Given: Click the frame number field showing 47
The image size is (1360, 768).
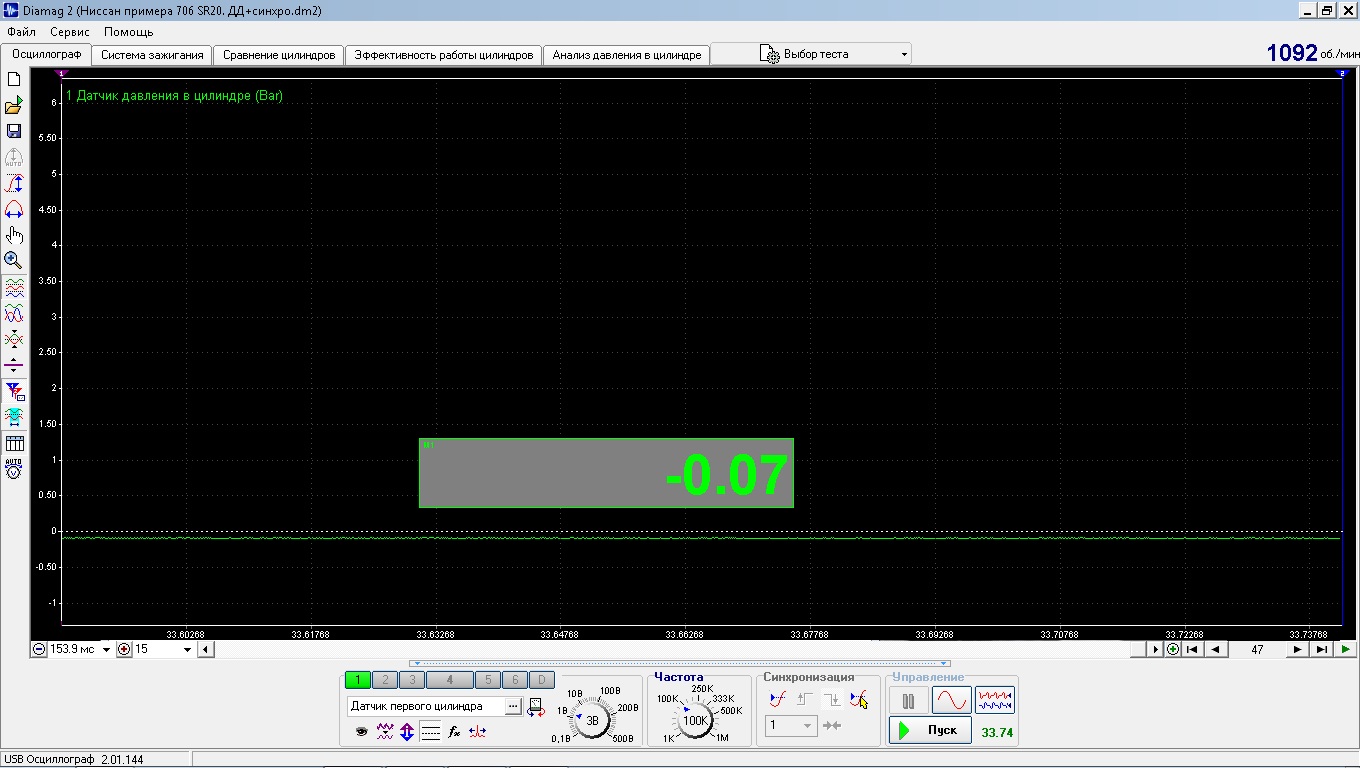Looking at the screenshot, I should pos(1258,650).
